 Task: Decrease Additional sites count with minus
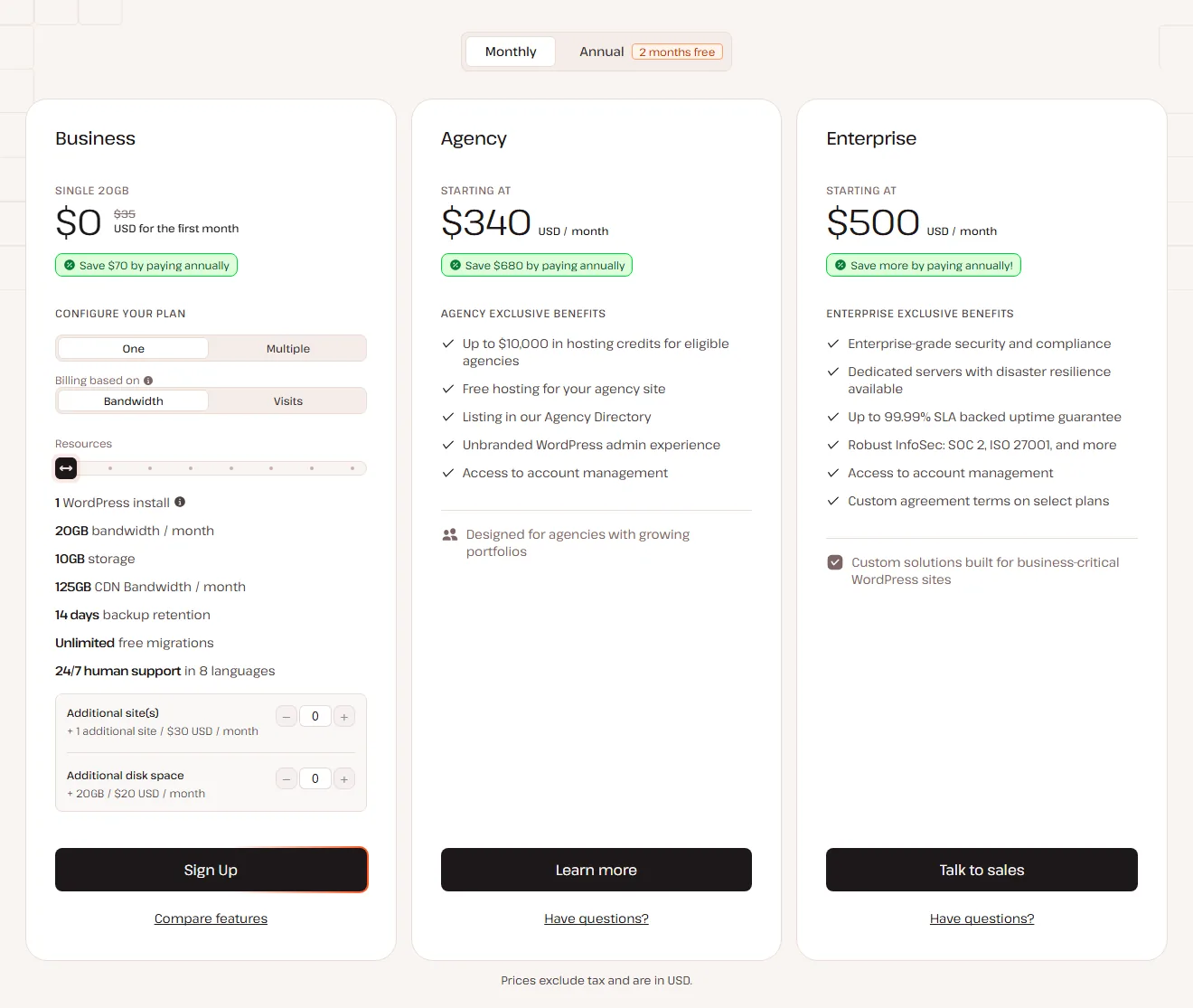click(287, 717)
